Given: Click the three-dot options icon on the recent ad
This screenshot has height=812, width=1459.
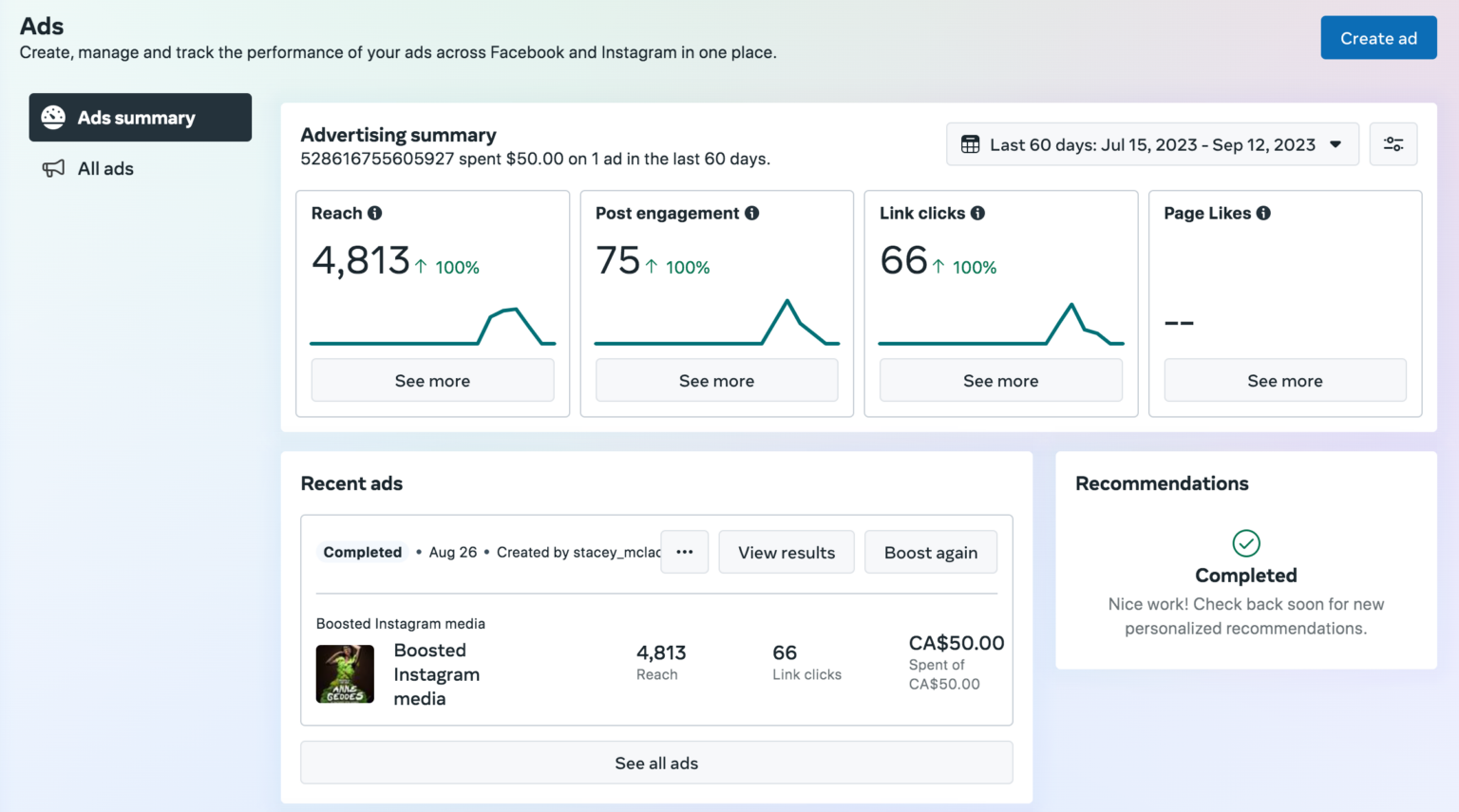Looking at the screenshot, I should [684, 552].
